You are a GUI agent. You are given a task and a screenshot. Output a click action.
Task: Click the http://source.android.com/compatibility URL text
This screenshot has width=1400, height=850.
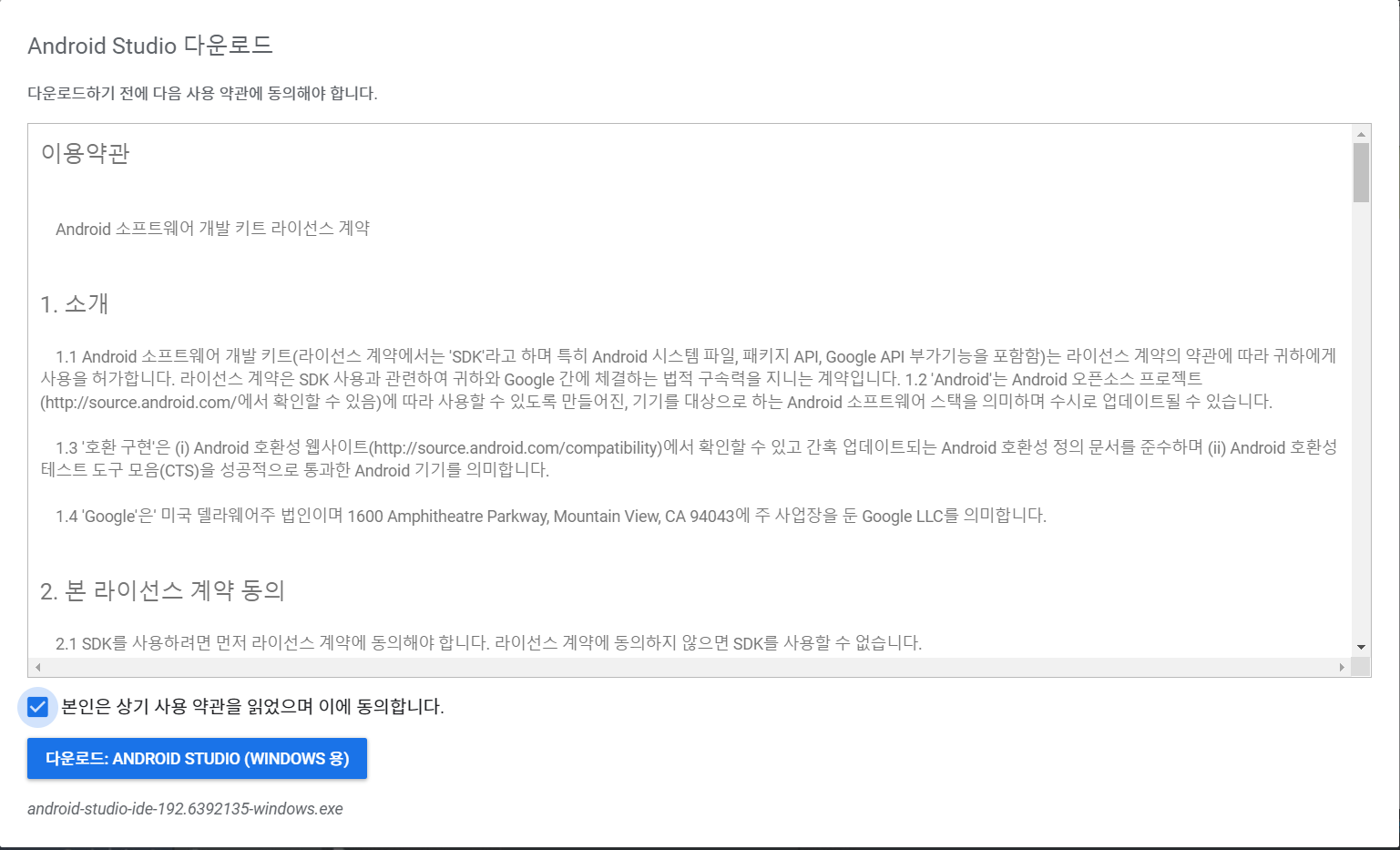click(x=516, y=447)
